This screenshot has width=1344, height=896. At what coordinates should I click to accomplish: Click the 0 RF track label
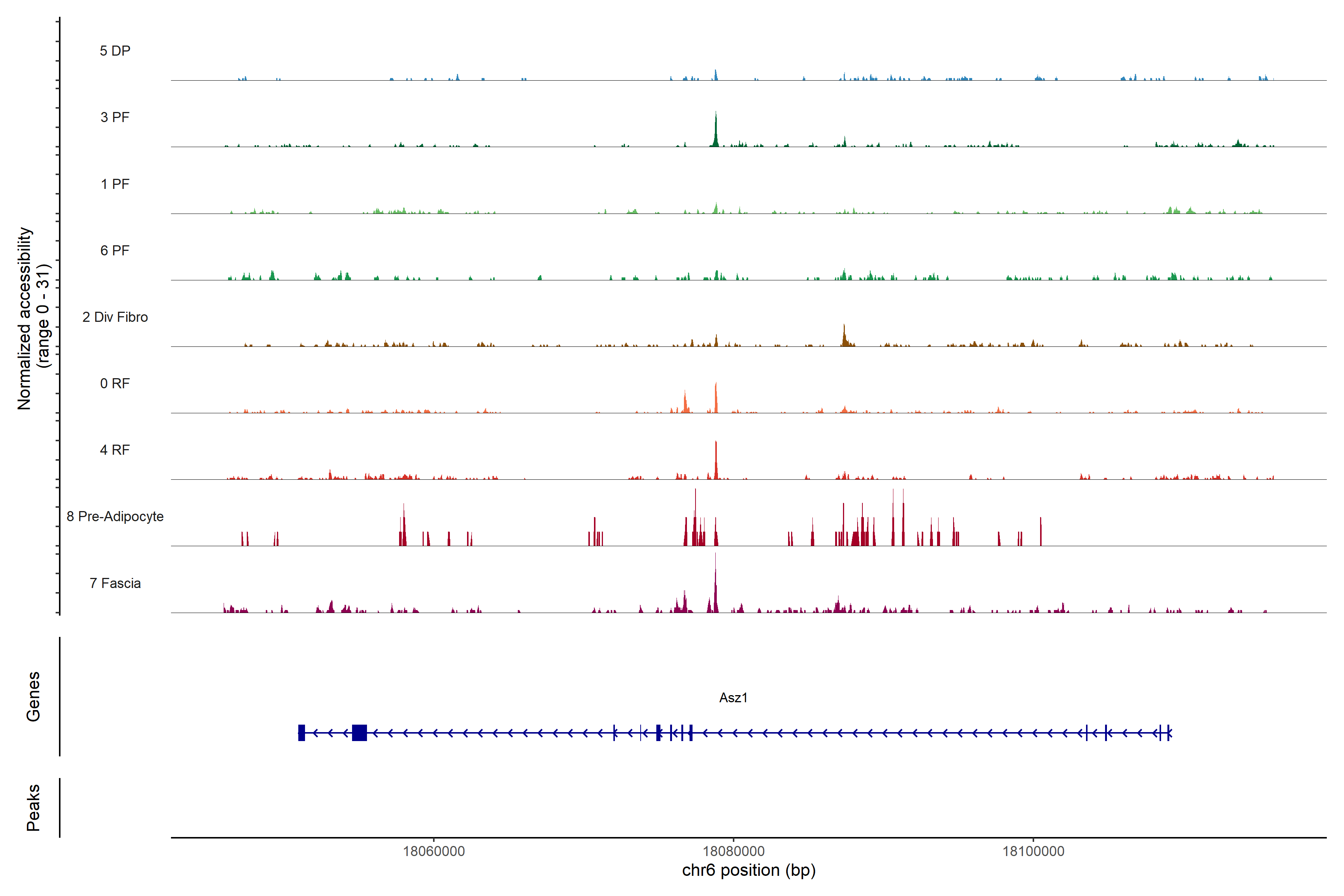point(115,383)
